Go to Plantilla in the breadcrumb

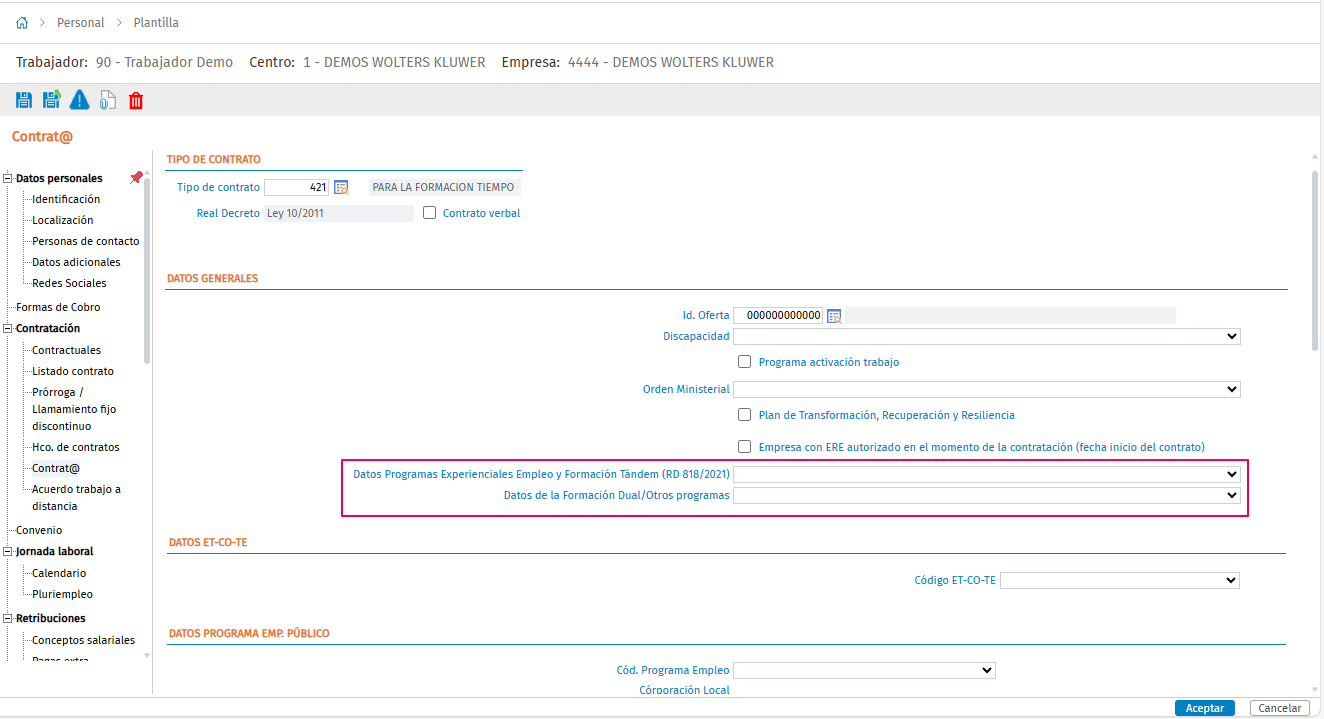tap(156, 23)
